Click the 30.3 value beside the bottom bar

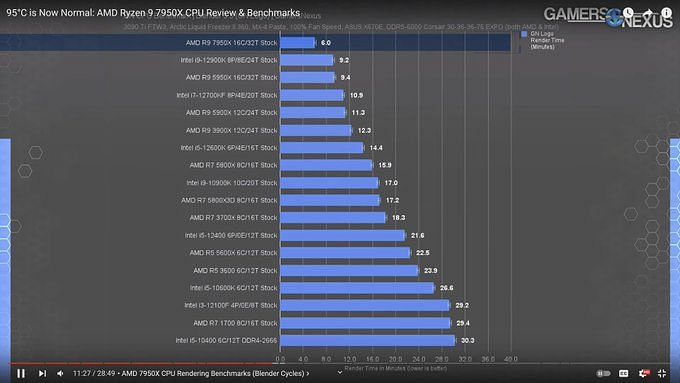point(467,340)
